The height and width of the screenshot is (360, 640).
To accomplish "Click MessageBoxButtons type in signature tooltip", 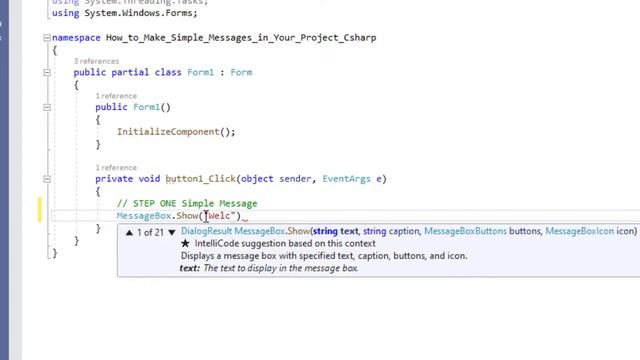I will [465, 231].
